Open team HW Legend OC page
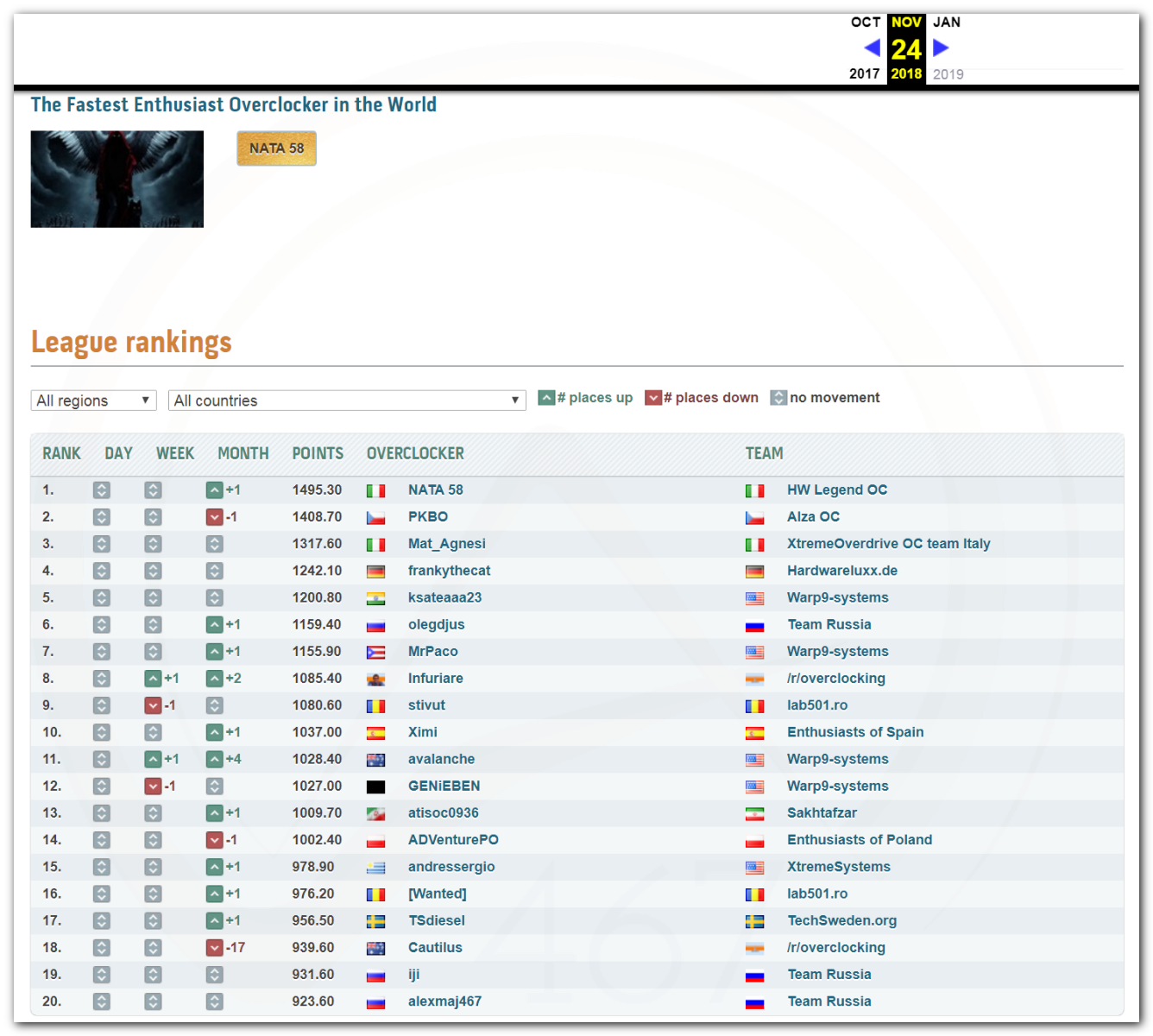This screenshot has height=1036, width=1153. 837,490
